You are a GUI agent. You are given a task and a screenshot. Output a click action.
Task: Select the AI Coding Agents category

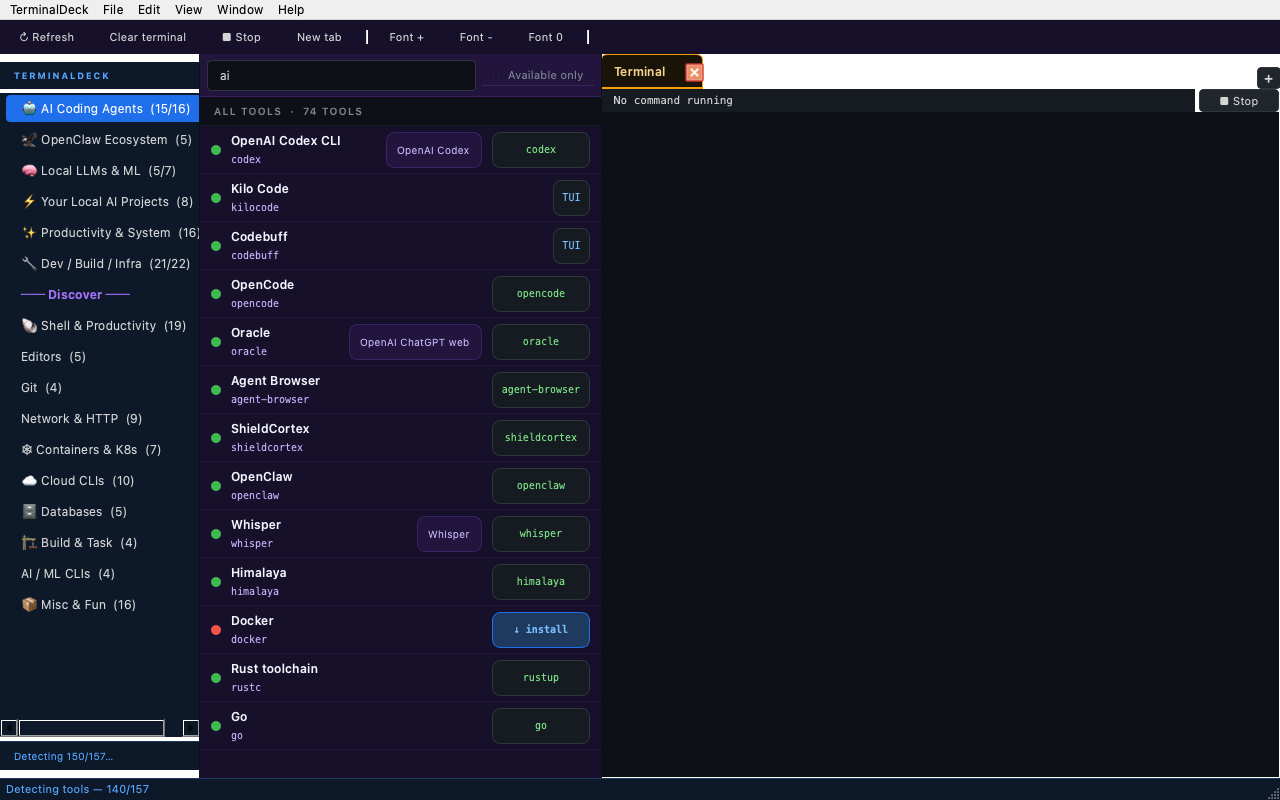pos(103,109)
